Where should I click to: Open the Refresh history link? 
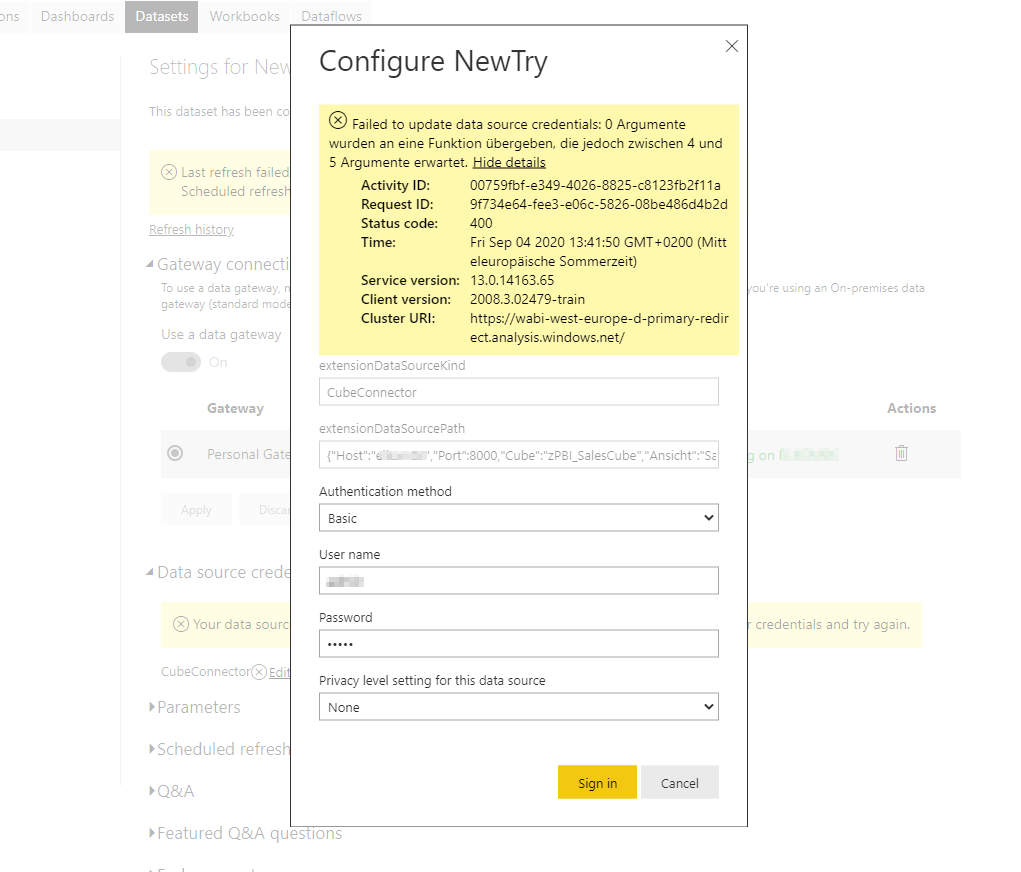pyautogui.click(x=191, y=229)
